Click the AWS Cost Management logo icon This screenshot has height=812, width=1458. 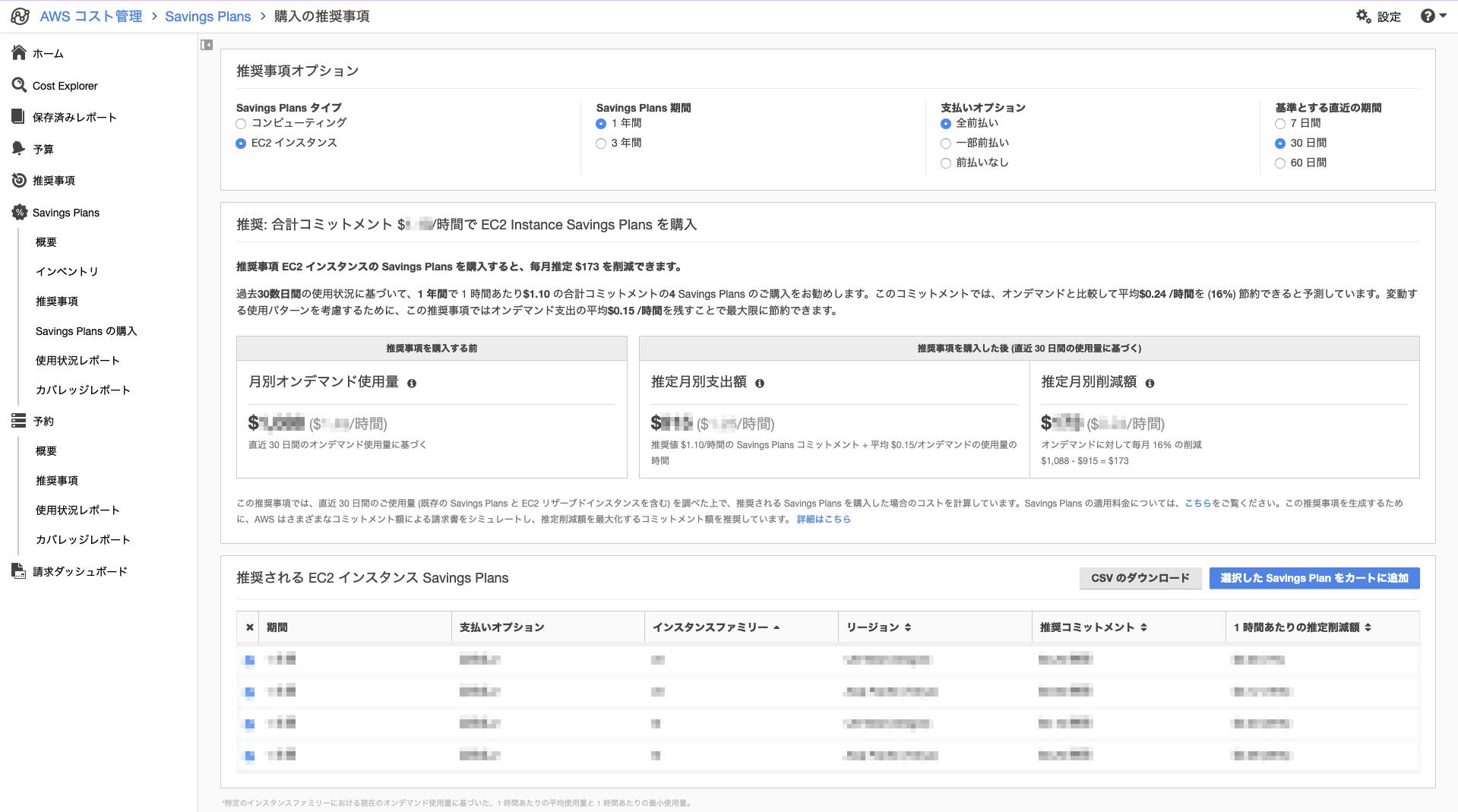click(20, 16)
